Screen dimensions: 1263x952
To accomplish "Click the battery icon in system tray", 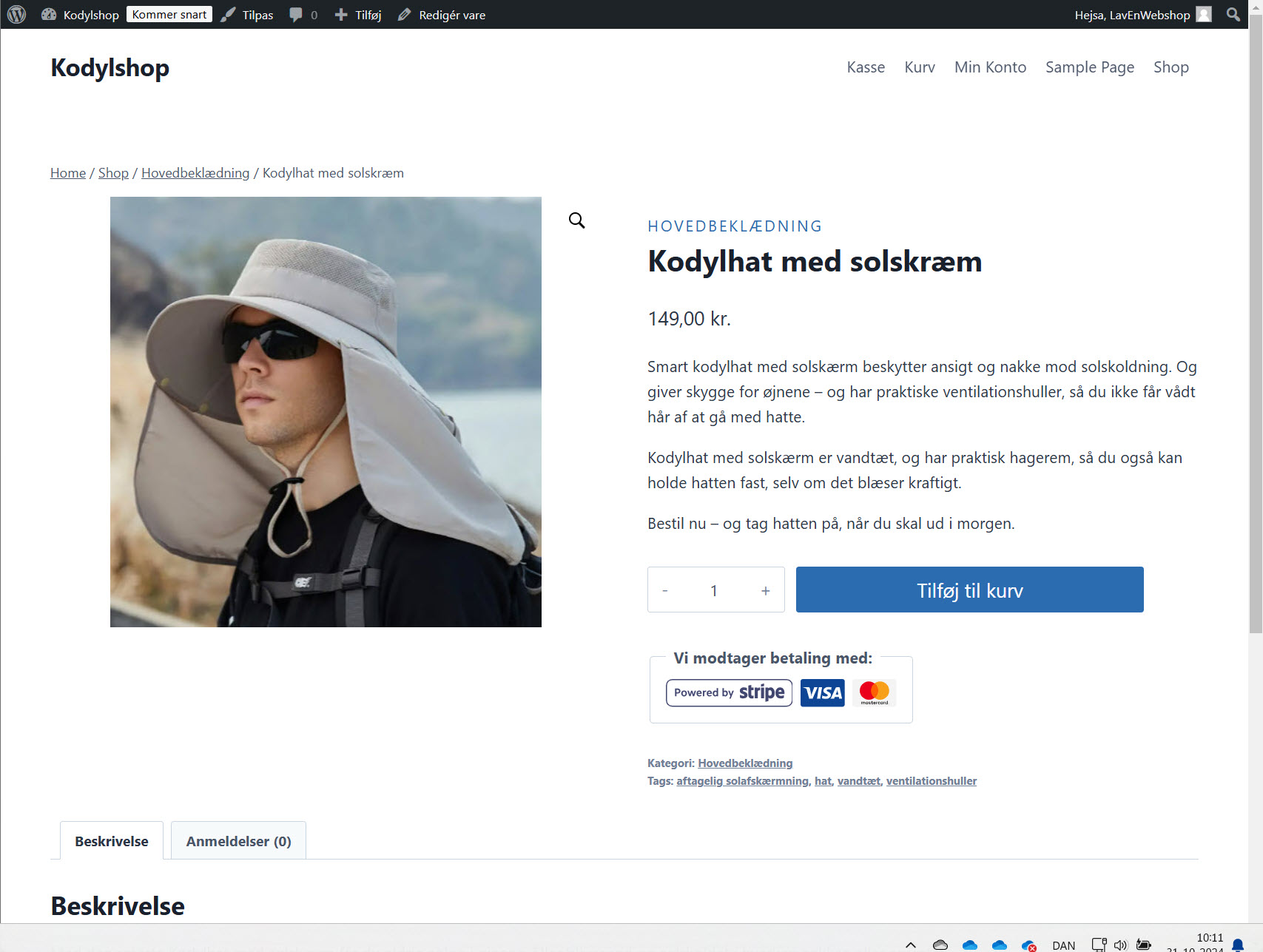I will tap(1143, 945).
